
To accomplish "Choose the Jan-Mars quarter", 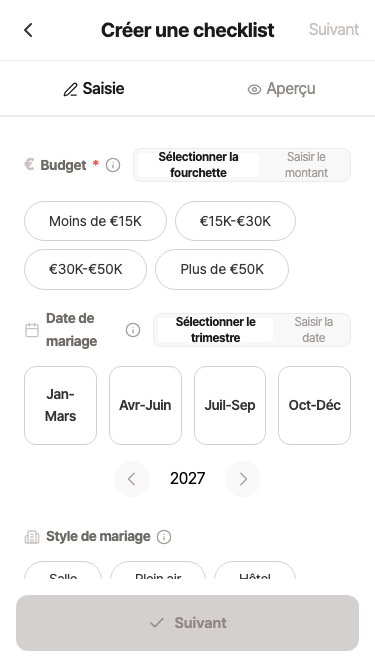I will click(x=60, y=405).
